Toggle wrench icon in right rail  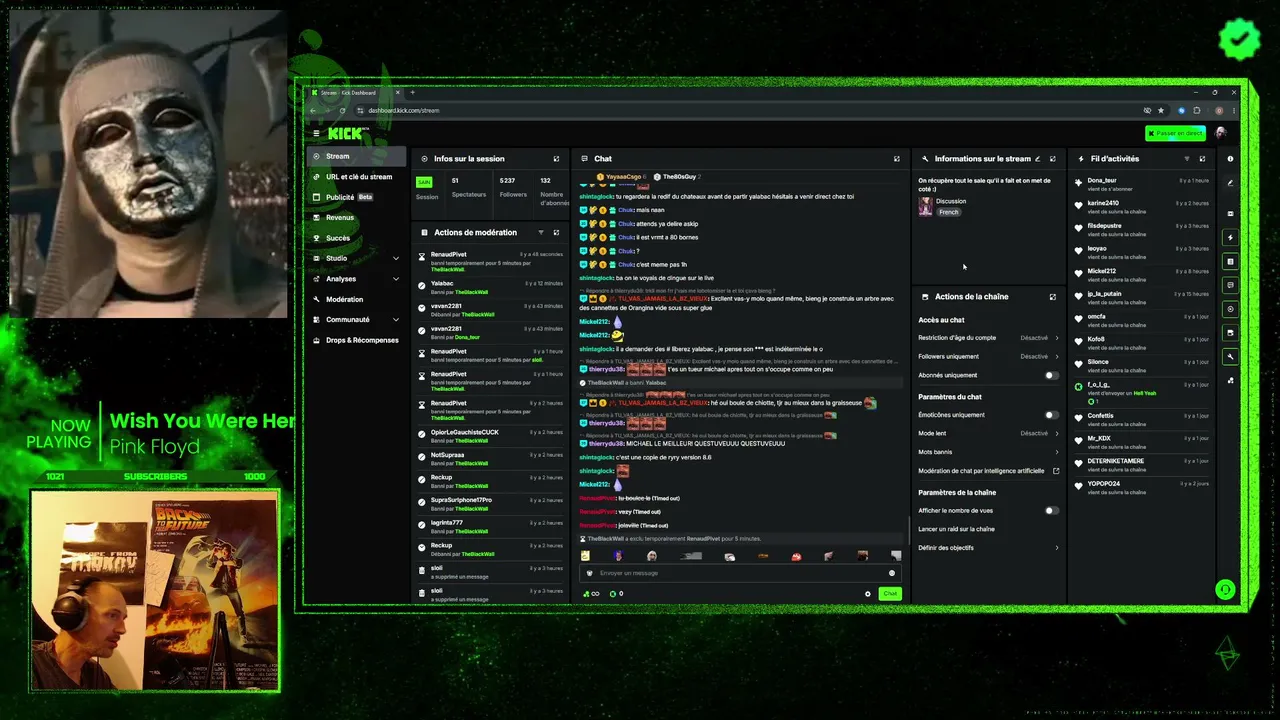(1231, 357)
